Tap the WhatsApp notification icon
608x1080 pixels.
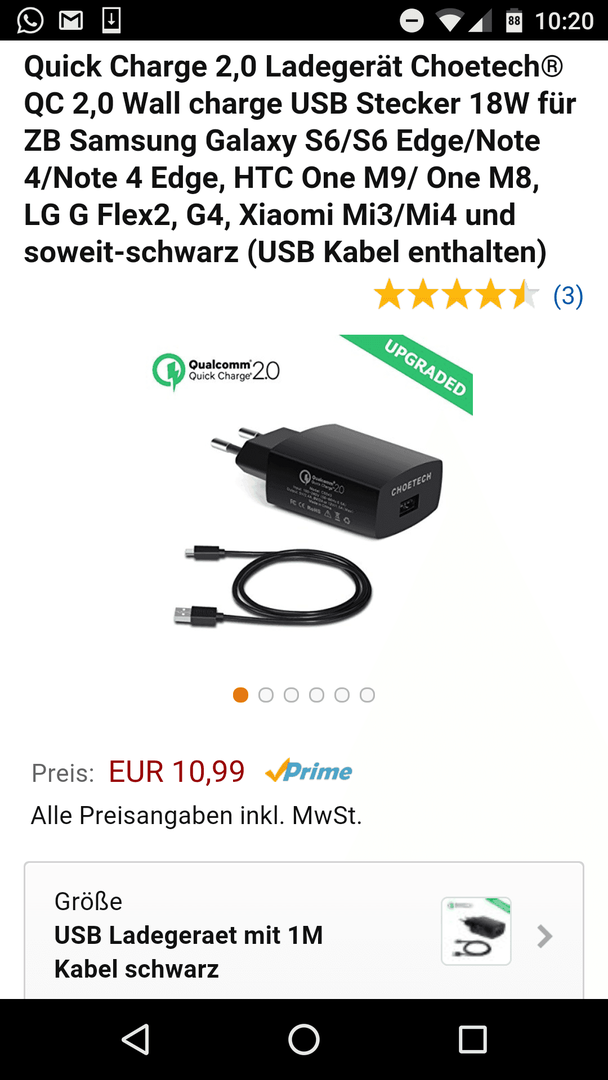click(30, 21)
